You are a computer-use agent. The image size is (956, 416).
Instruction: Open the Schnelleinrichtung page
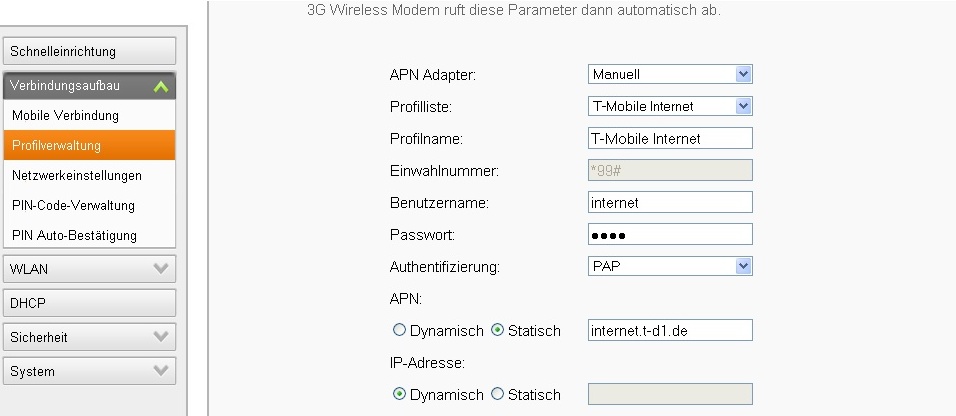(x=90, y=51)
